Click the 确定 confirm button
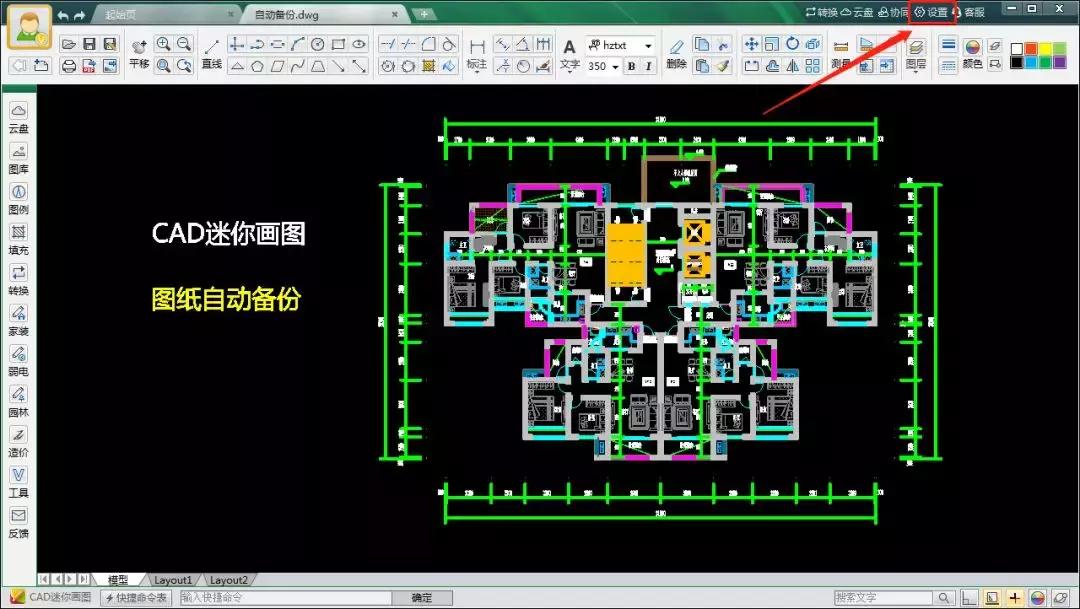1080x609 pixels. tap(422, 597)
